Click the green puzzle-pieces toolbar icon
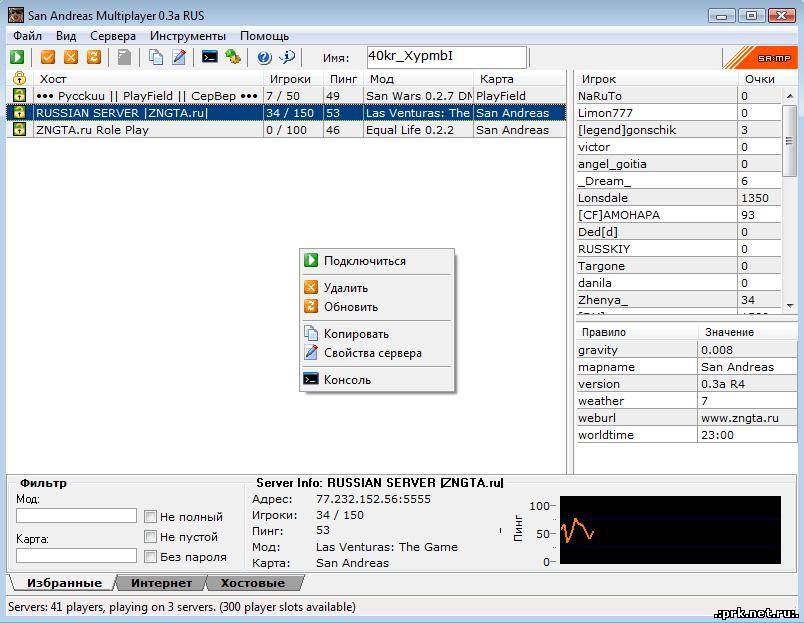This screenshot has width=804, height=623. pyautogui.click(x=233, y=57)
